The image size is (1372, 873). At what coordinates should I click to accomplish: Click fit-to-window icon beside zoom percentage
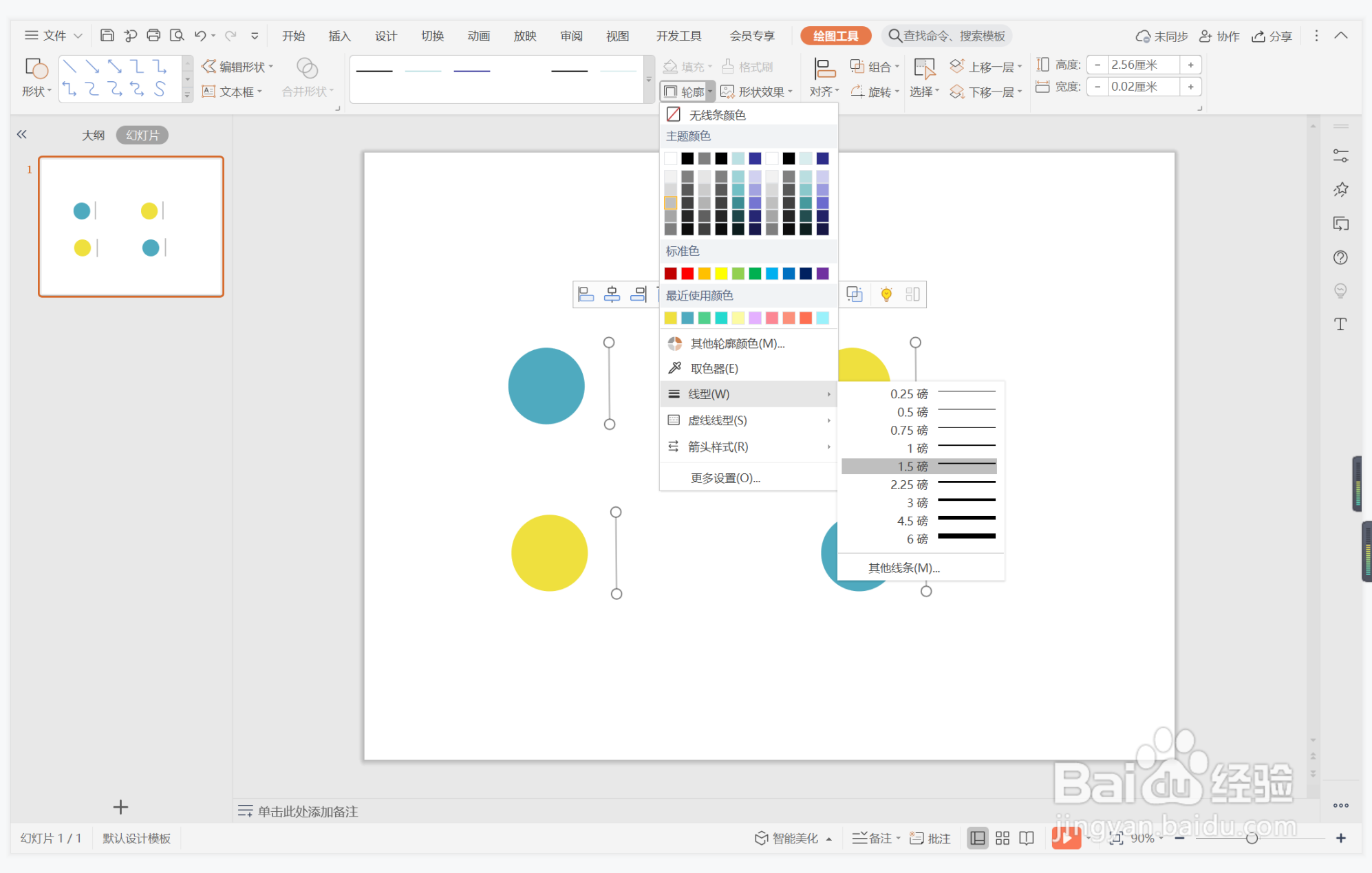[1116, 838]
